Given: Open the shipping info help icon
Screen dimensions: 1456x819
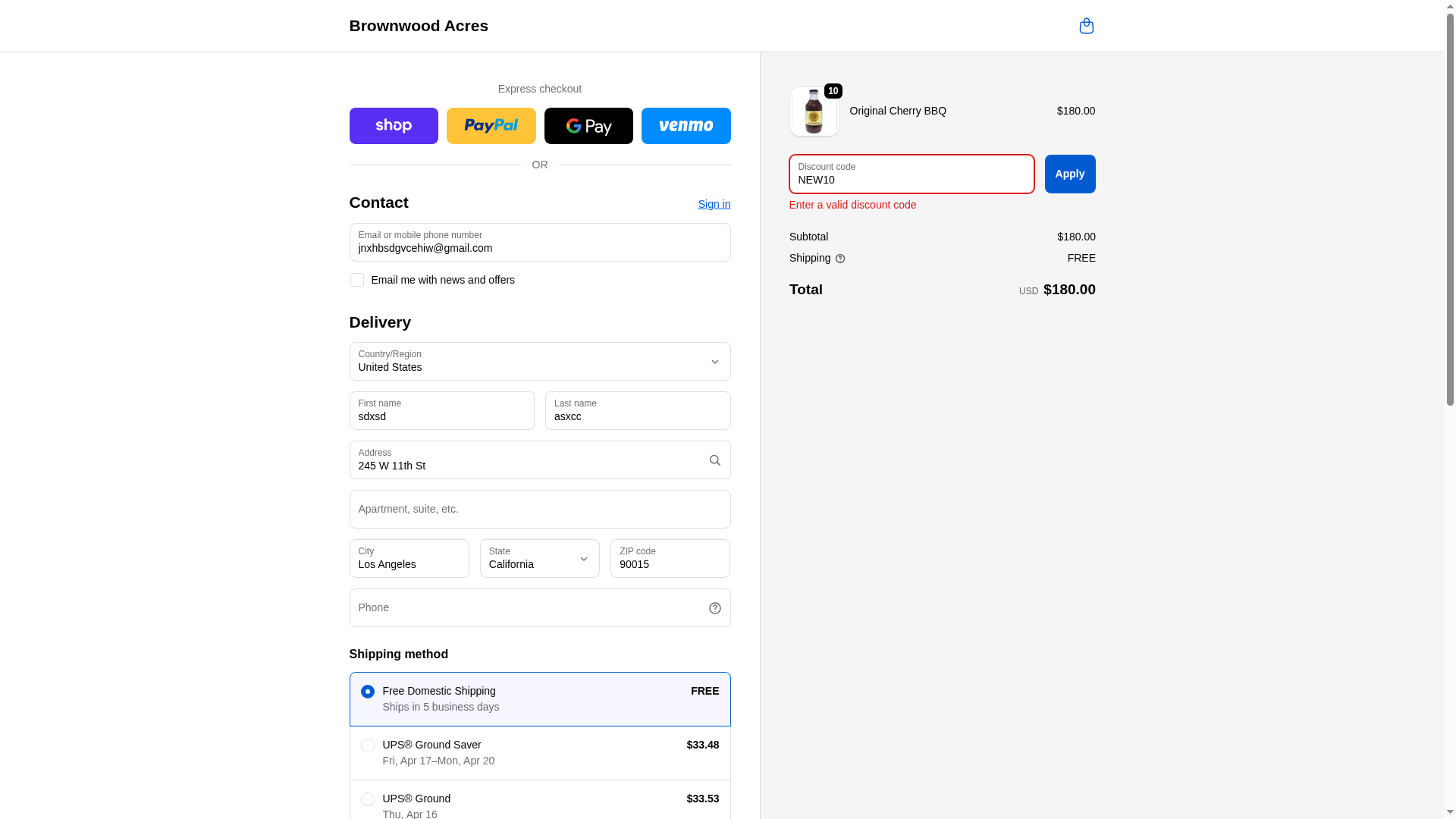Looking at the screenshot, I should click(x=840, y=259).
